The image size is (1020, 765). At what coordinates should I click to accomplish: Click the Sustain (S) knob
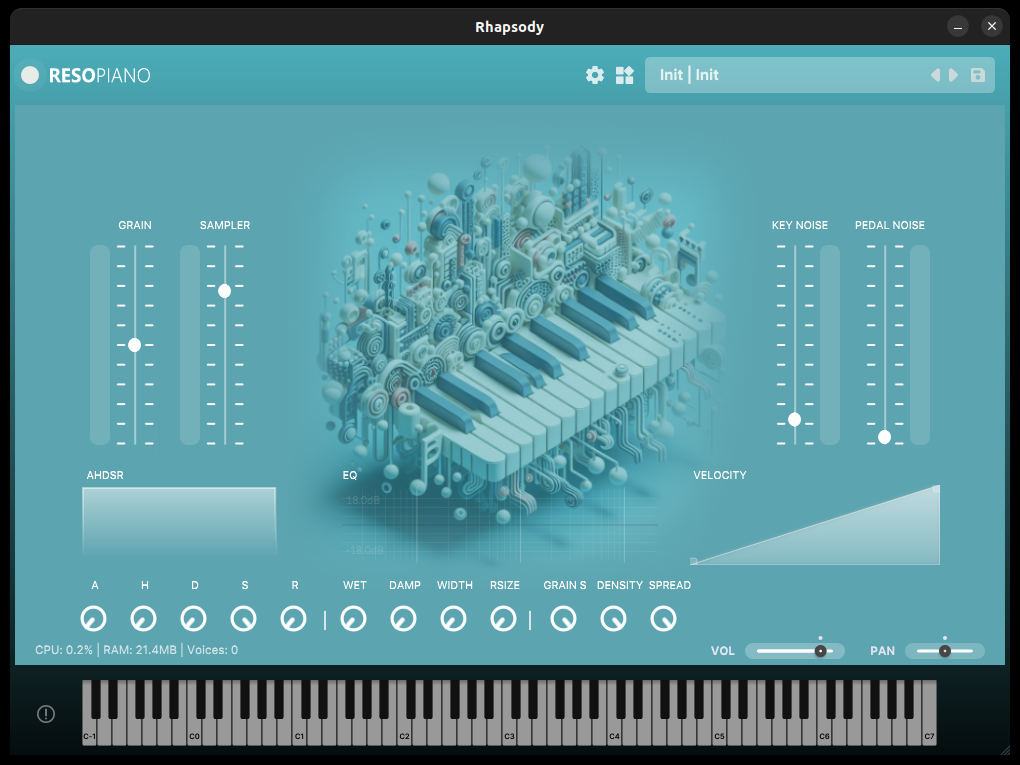click(243, 619)
